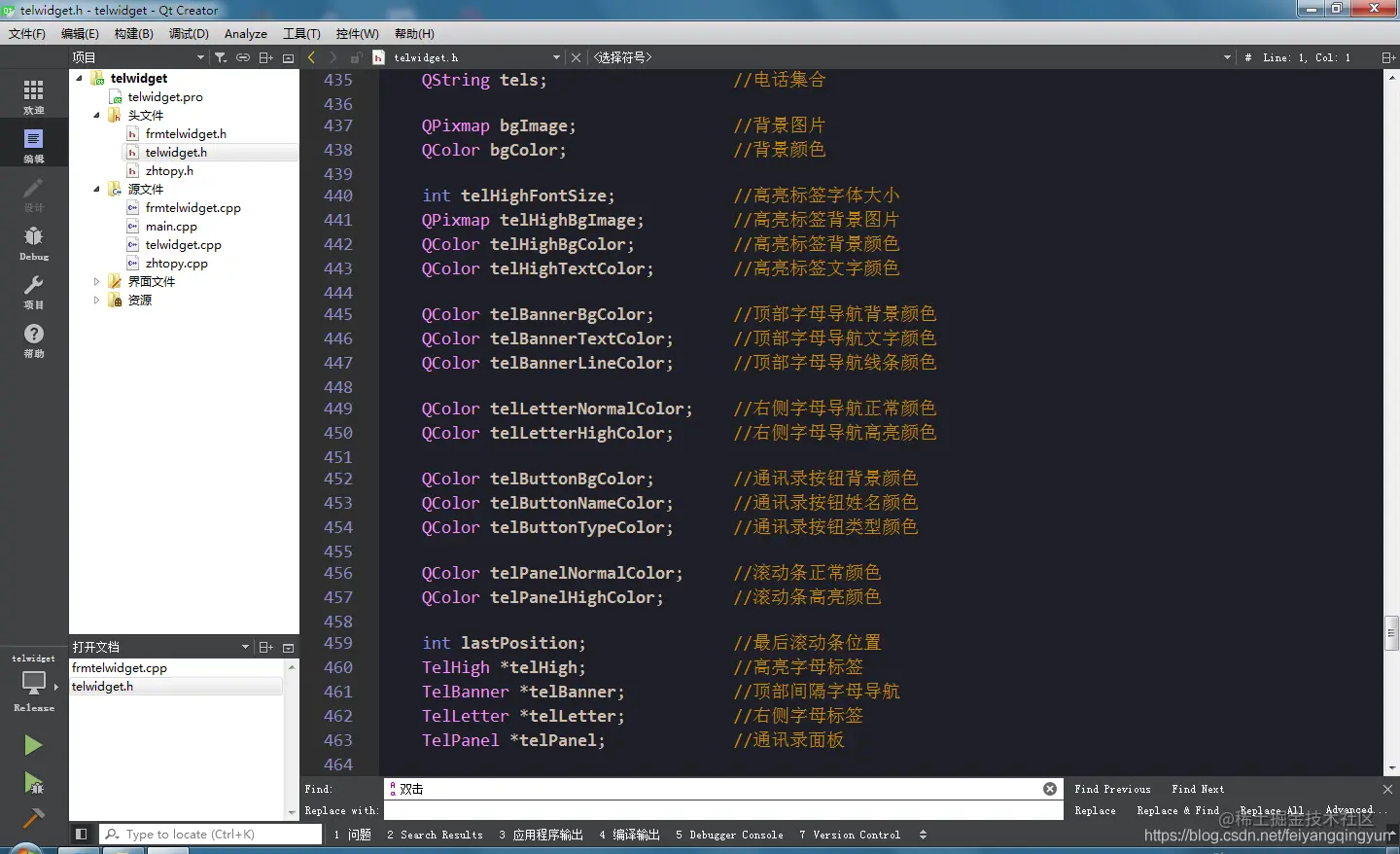Split the Open Documents panel
Viewport: 1400px width, 854px height.
point(265,647)
